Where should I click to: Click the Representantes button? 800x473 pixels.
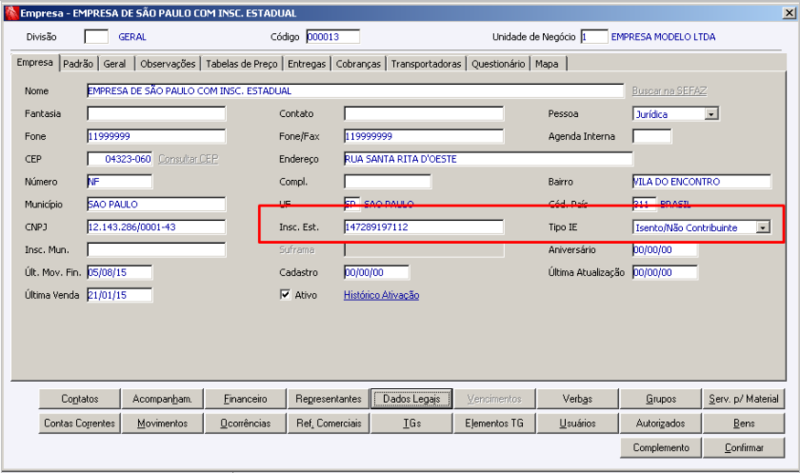[329, 399]
